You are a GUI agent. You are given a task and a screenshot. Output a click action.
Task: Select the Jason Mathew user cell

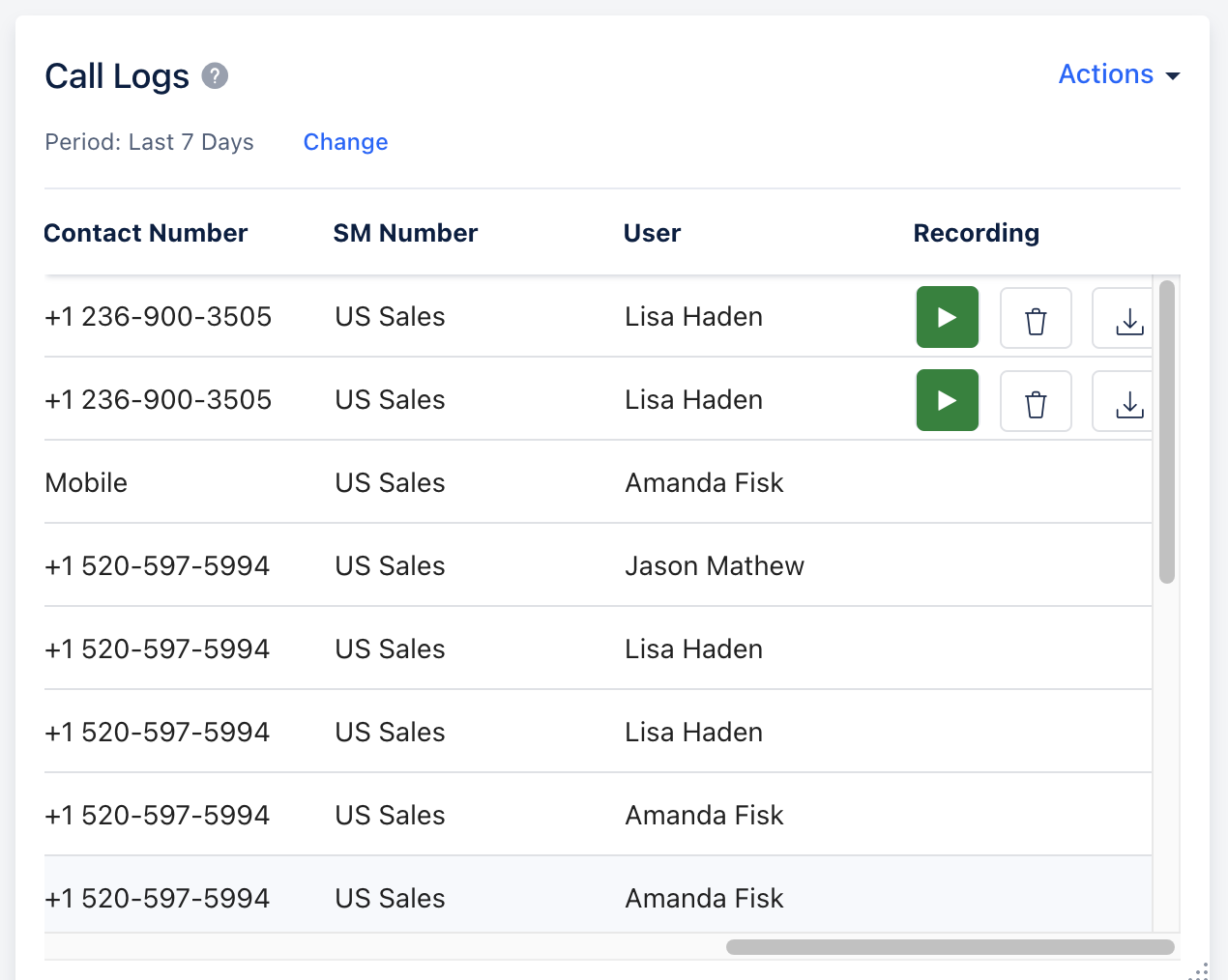coord(715,565)
